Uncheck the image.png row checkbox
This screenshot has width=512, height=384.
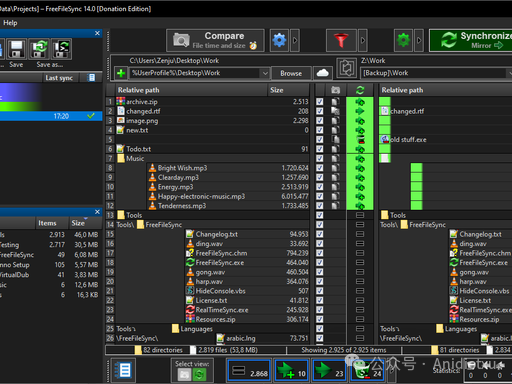click(x=319, y=120)
